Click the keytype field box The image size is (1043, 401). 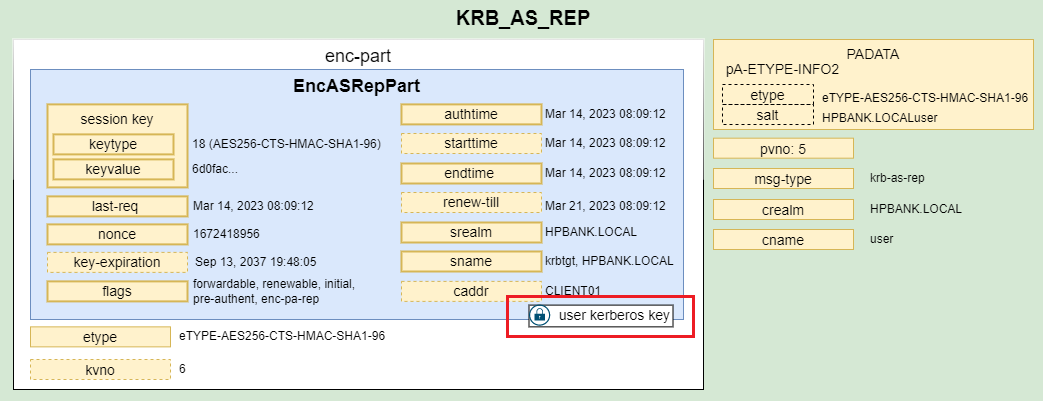coord(113,144)
